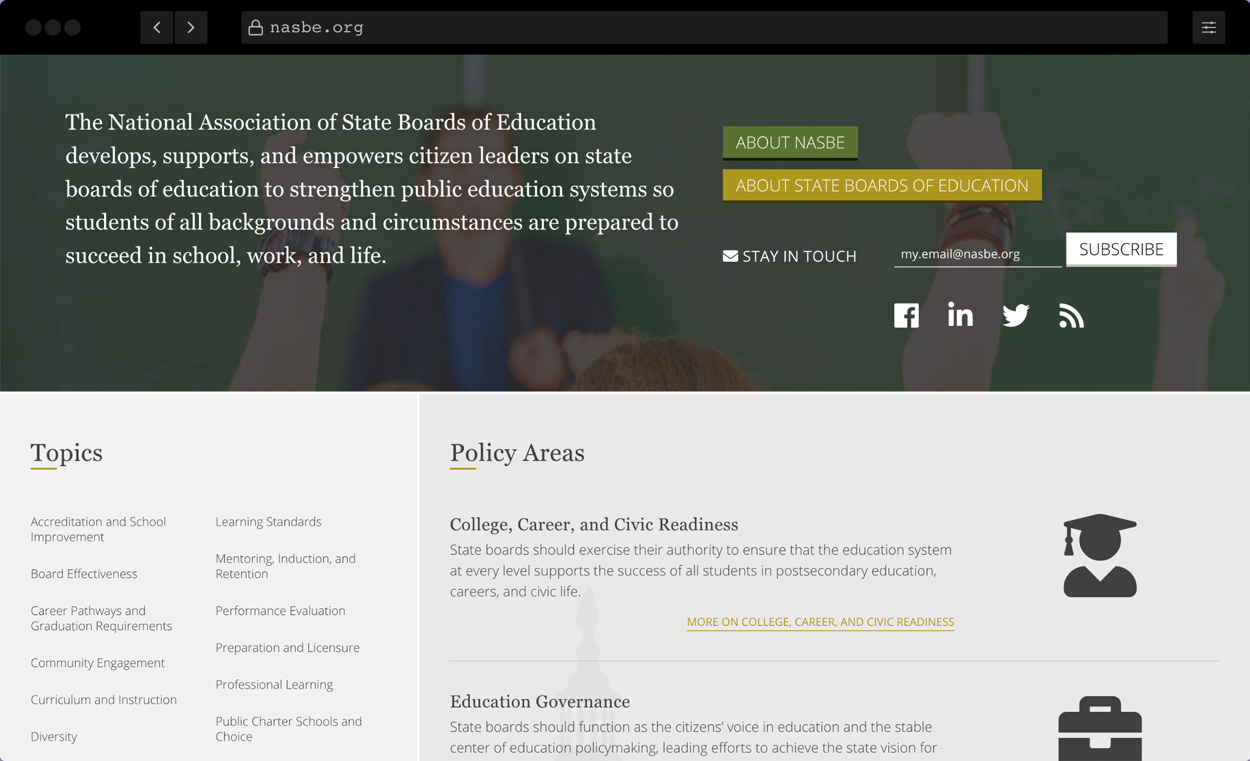Open the browser settings icon at top right
Screen dimensions: 1250x761
[x=1208, y=27]
